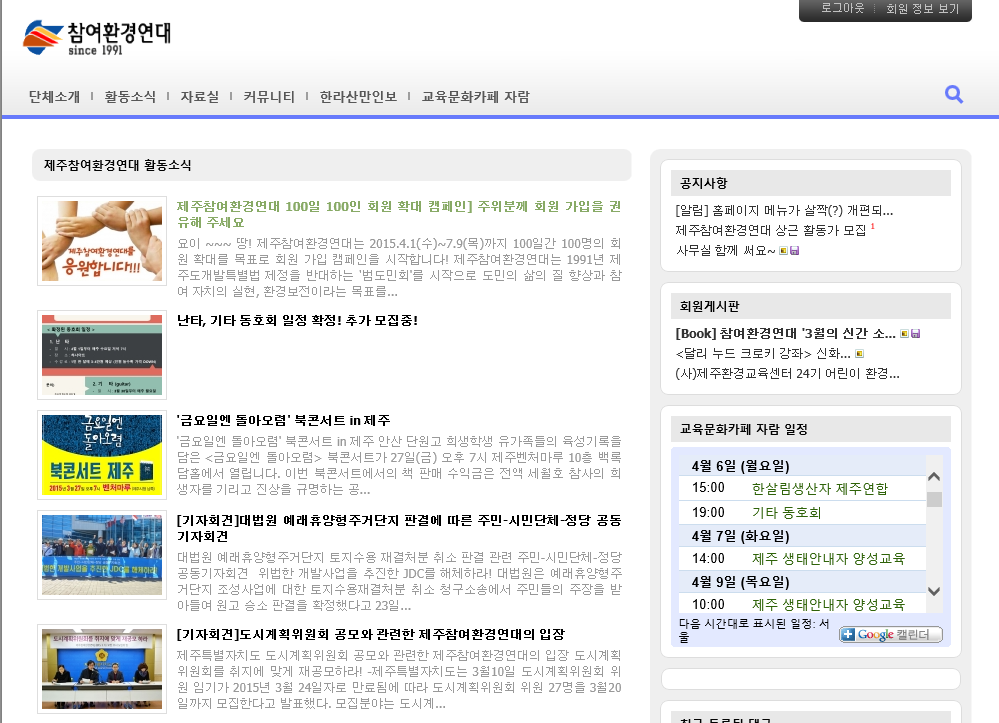Open notice 사무실 함께 써요~
Viewport: 999px width, 723px height.
[x=726, y=250]
